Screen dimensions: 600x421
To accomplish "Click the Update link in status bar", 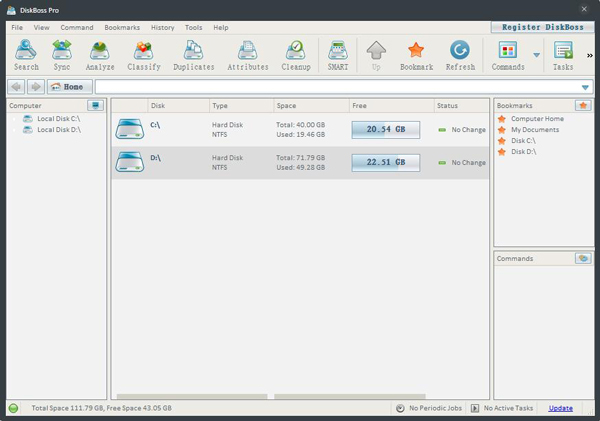I will [x=561, y=408].
